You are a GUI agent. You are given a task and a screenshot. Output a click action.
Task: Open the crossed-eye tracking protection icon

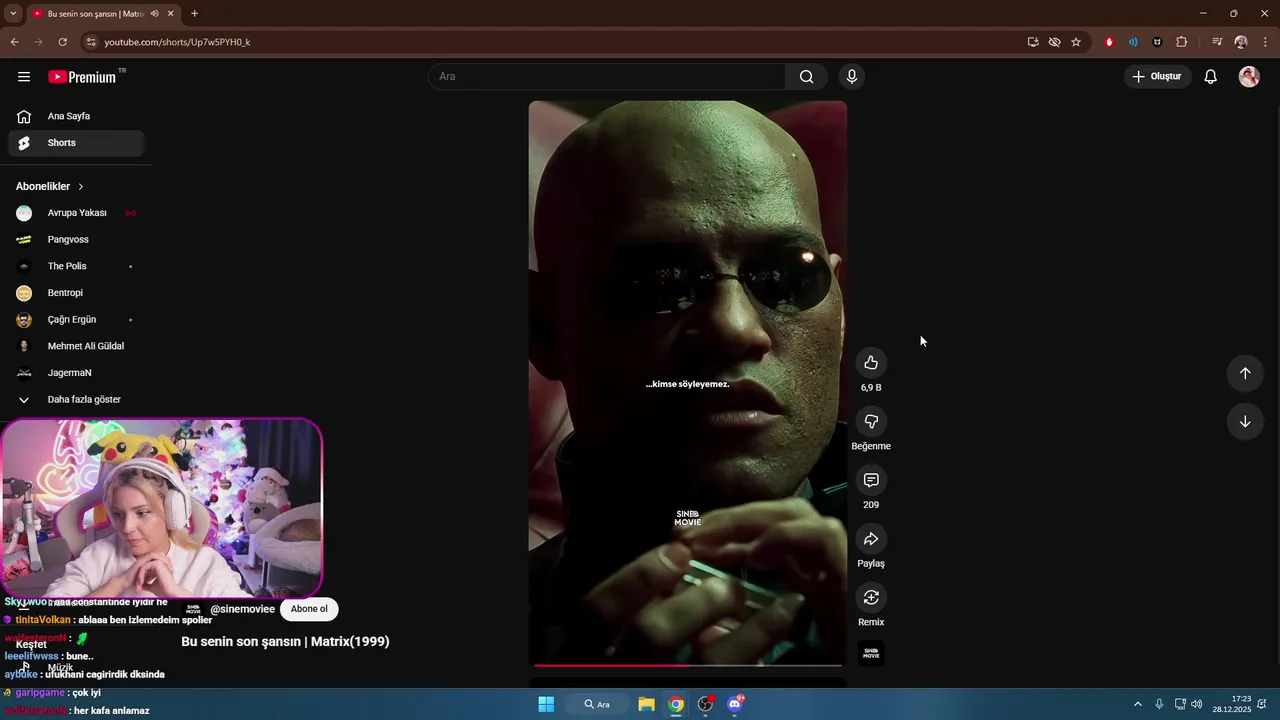[1054, 42]
